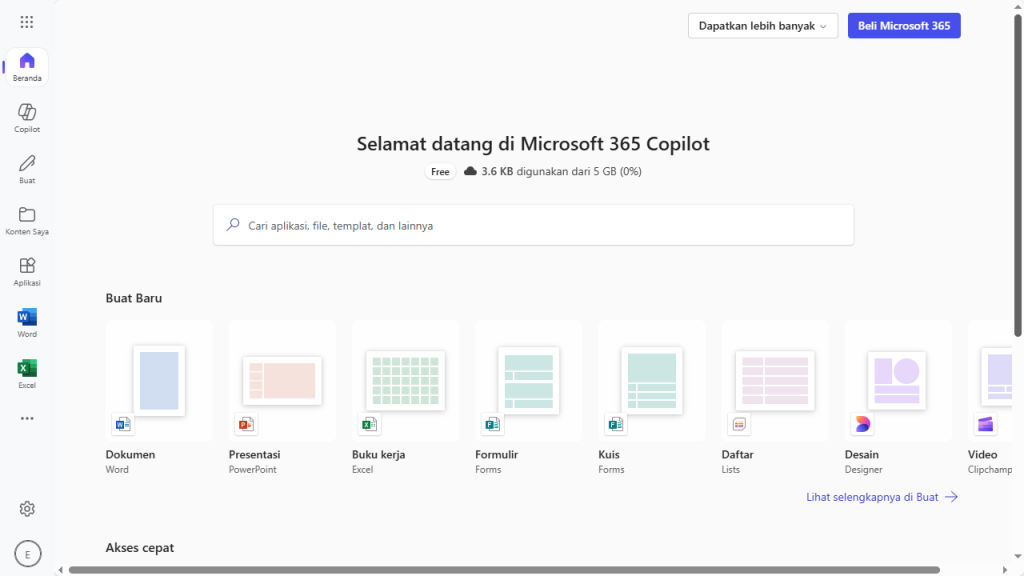This screenshot has width=1024, height=576.
Task: Open the app launcher grid icon
Action: (x=27, y=22)
